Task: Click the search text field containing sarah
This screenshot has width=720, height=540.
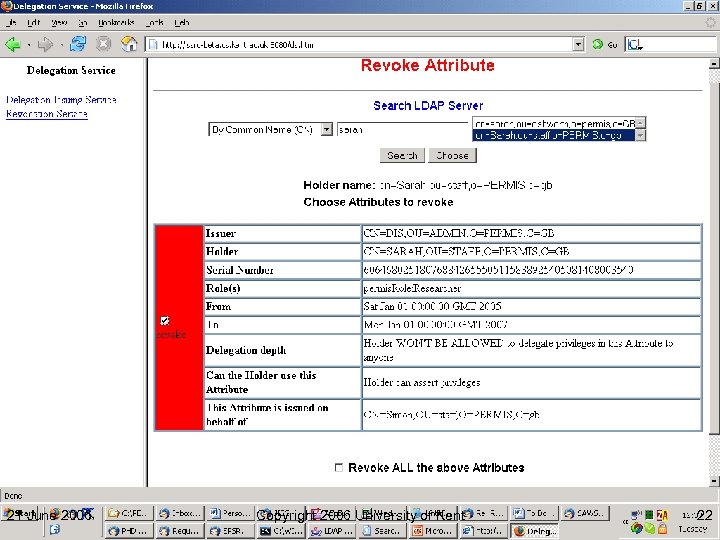Action: pos(402,129)
